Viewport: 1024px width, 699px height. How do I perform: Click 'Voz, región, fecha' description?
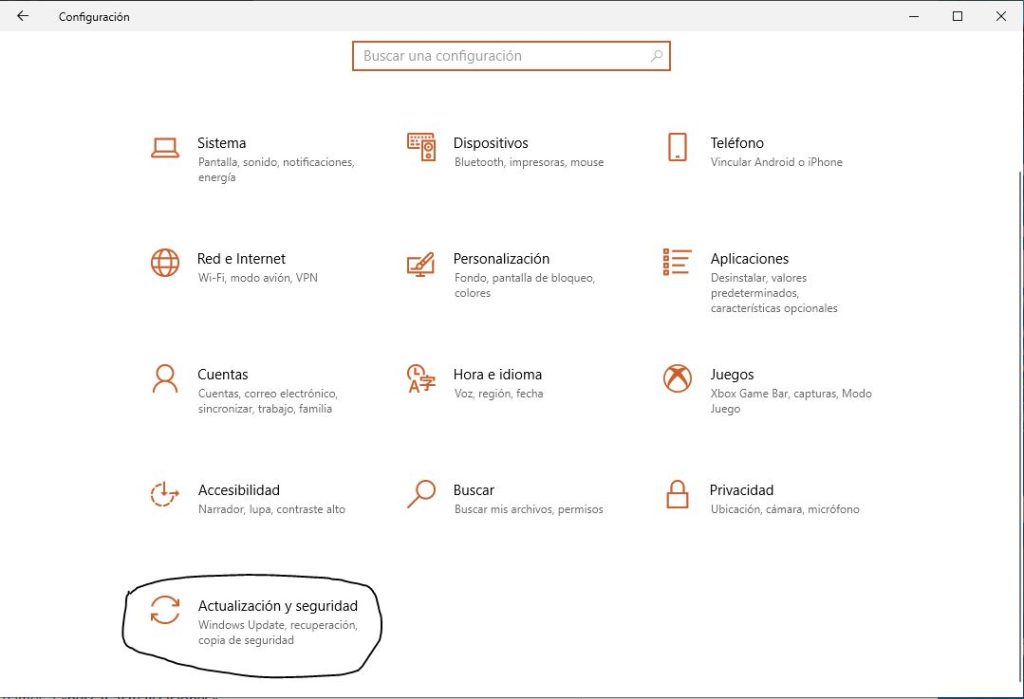(x=498, y=393)
